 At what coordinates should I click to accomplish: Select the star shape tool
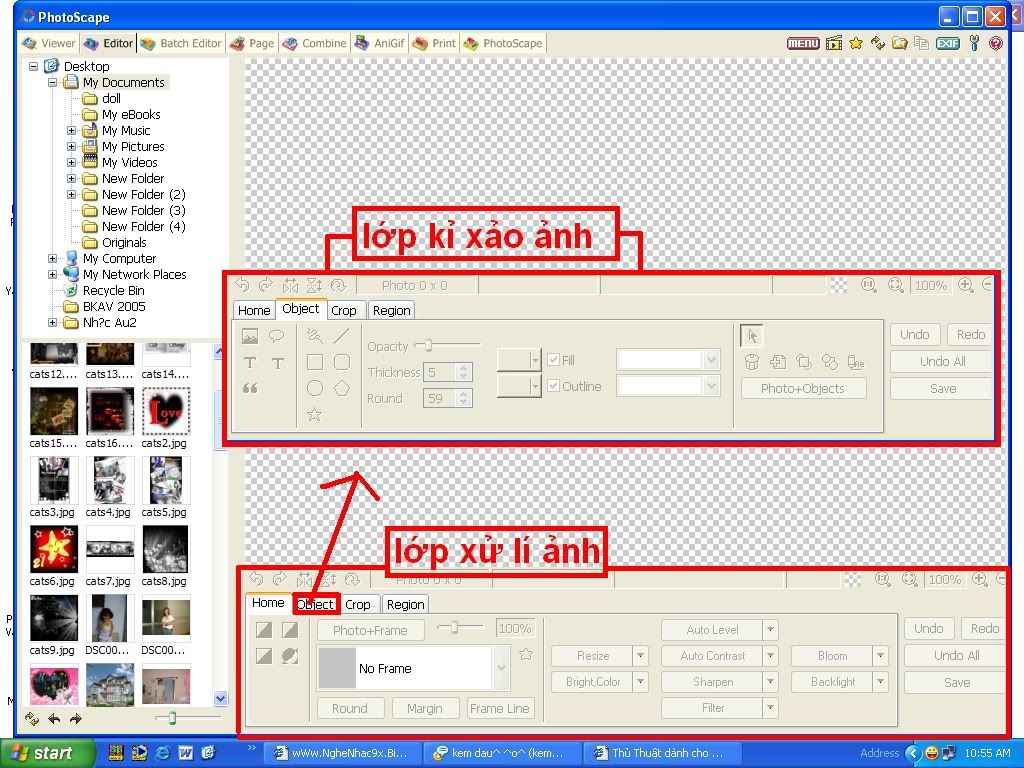point(314,414)
